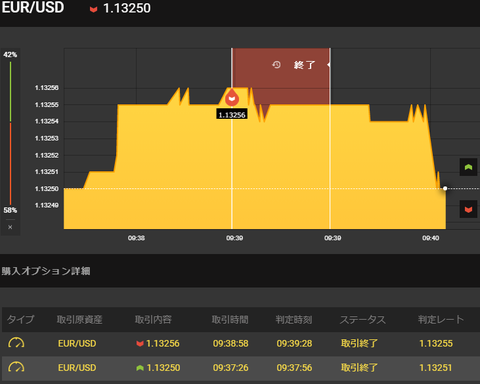Click the 09:40 time axis label

pos(431,238)
